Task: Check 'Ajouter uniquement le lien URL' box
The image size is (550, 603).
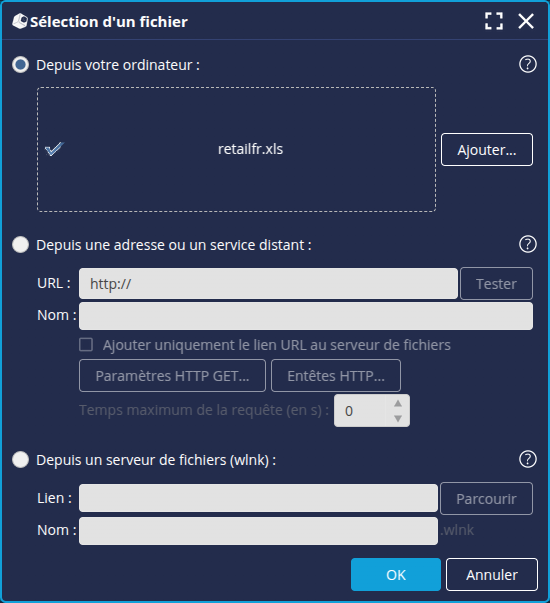Action: 86,345
